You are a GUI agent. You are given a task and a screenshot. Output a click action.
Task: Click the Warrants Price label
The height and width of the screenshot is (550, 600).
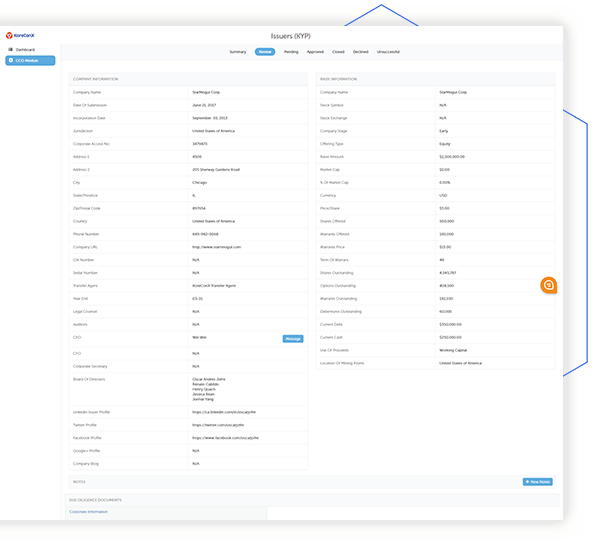pos(332,247)
